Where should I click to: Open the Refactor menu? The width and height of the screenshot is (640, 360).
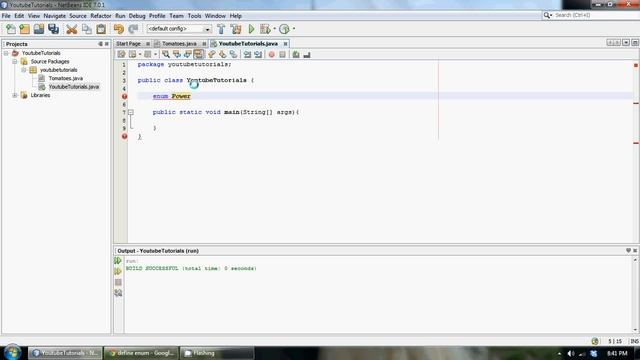(100, 16)
